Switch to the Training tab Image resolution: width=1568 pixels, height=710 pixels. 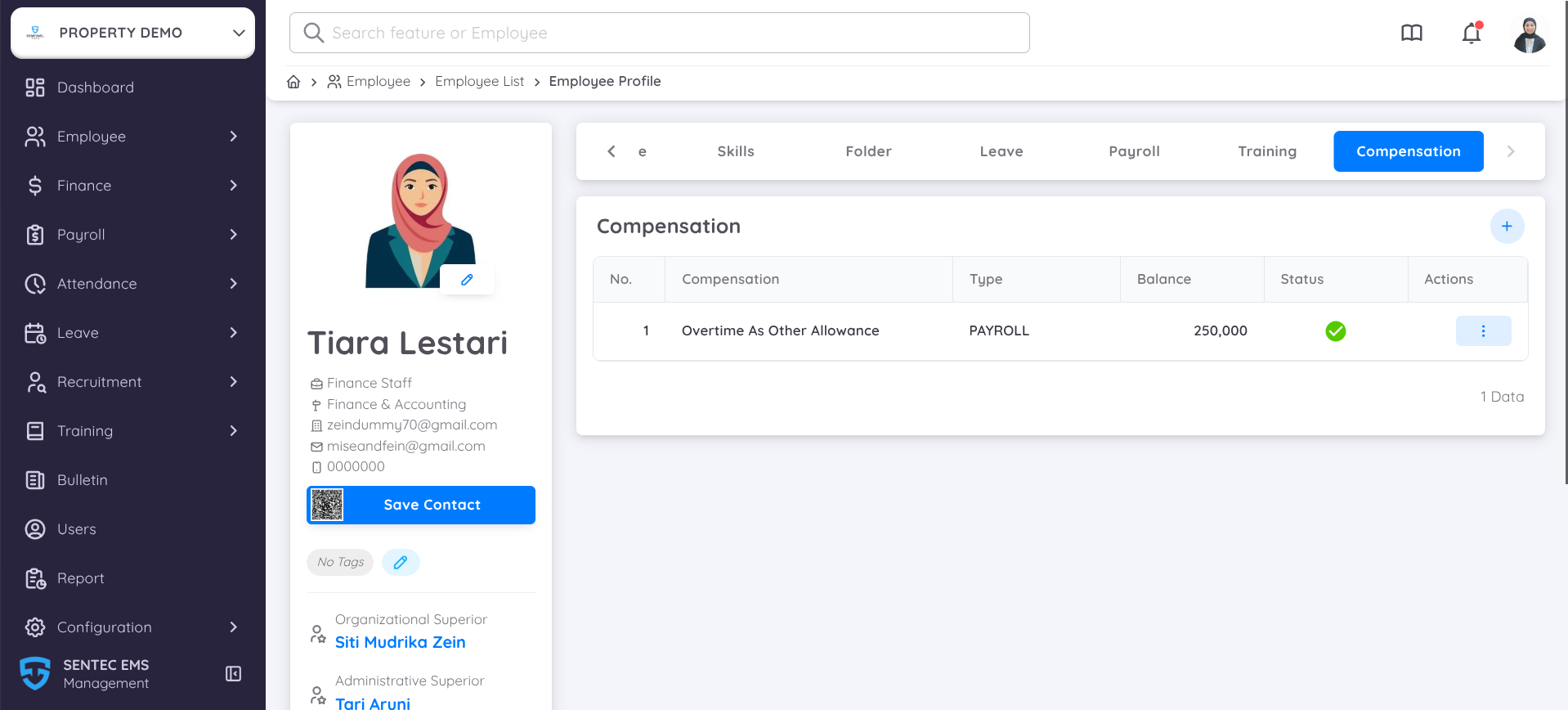tap(1266, 151)
